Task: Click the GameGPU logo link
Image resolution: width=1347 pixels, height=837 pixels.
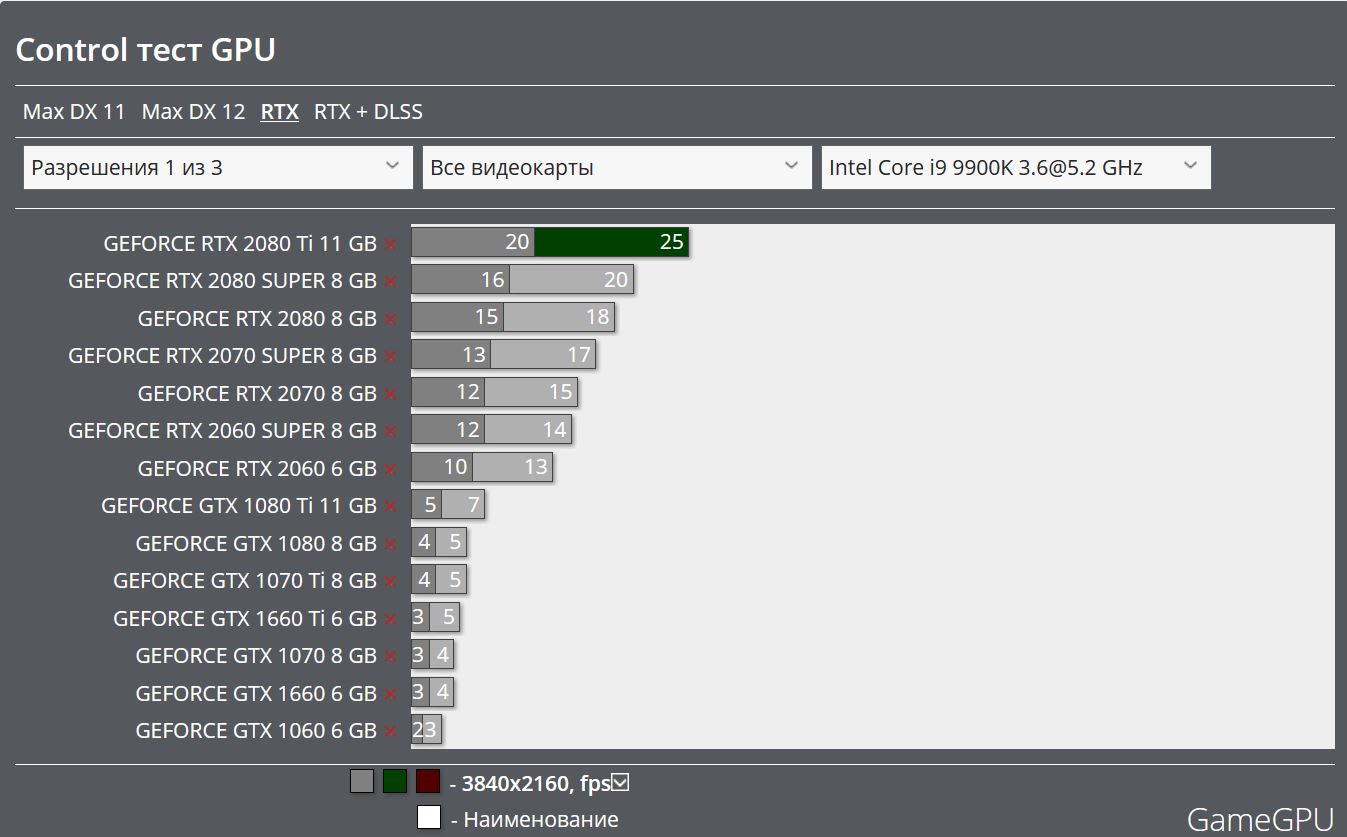Action: 1260,819
